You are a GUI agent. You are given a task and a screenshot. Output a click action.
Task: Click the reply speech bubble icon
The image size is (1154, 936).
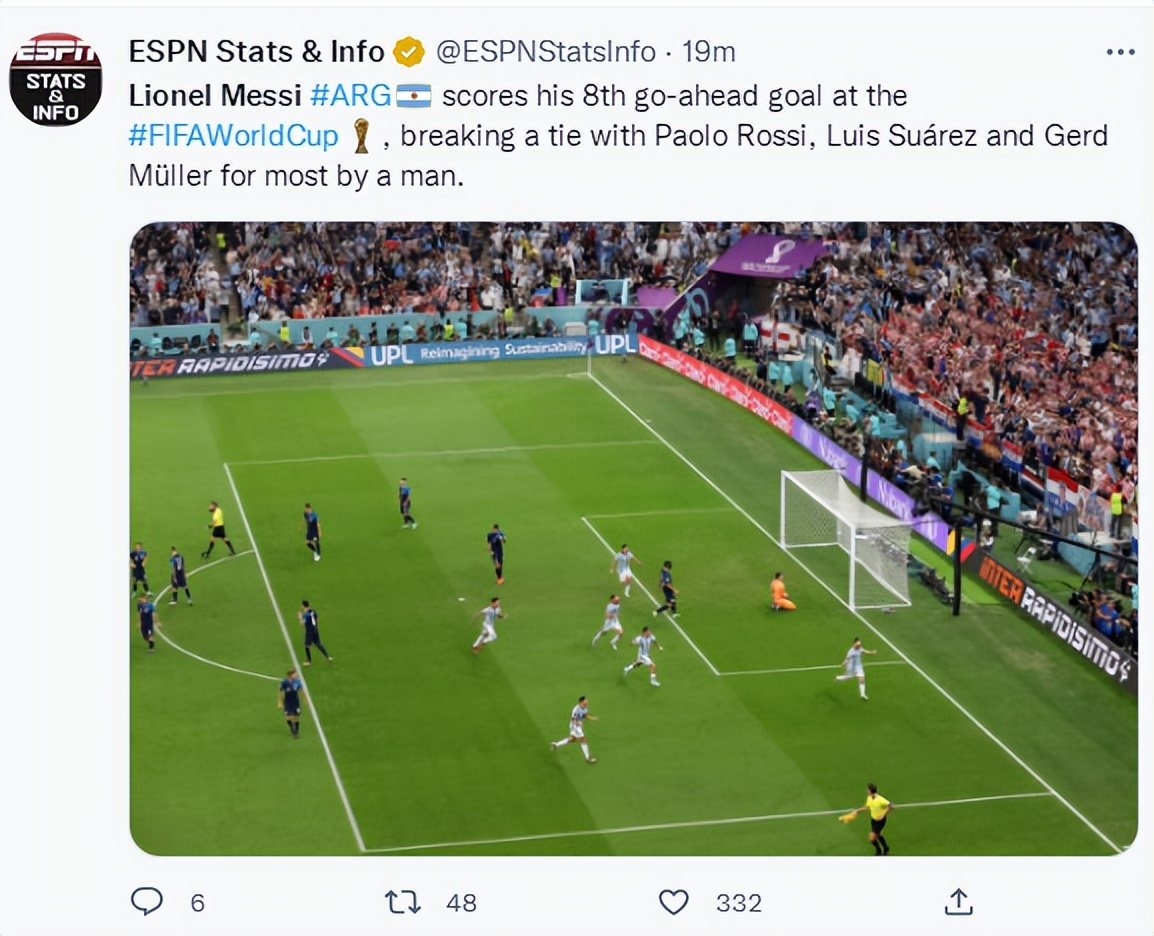click(147, 902)
